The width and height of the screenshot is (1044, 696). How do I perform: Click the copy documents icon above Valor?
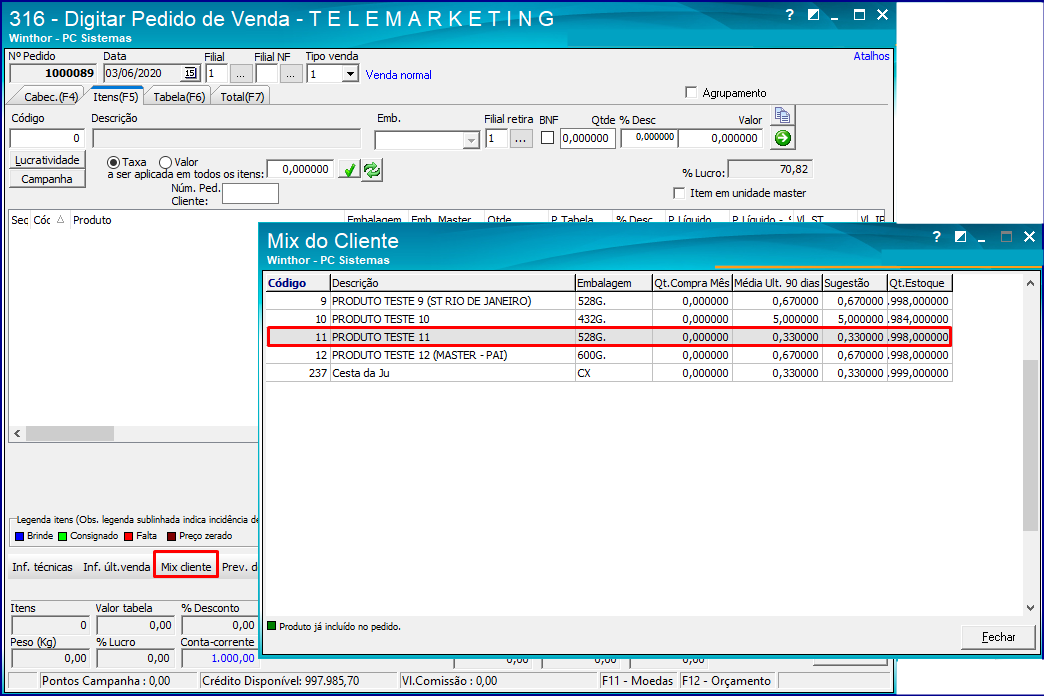click(x=782, y=115)
